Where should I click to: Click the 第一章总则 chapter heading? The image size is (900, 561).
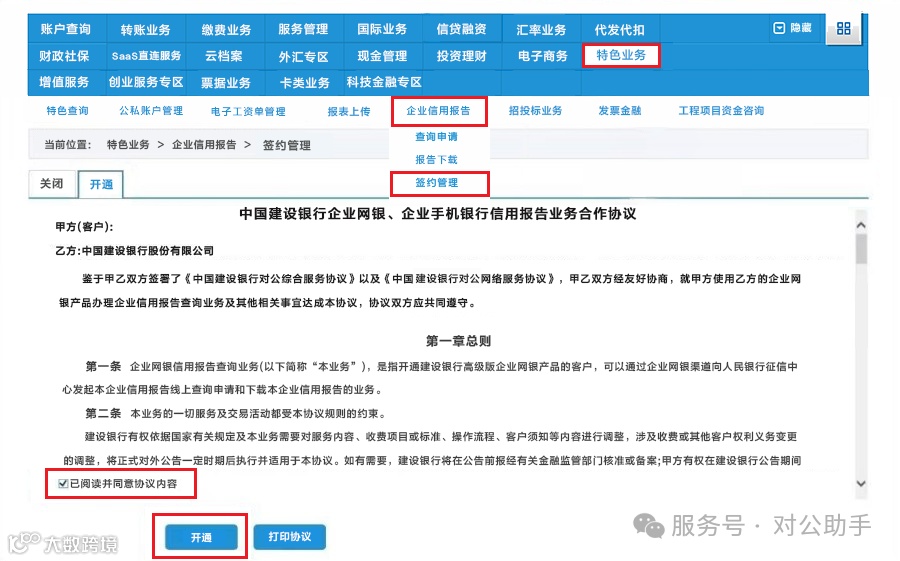coord(458,341)
